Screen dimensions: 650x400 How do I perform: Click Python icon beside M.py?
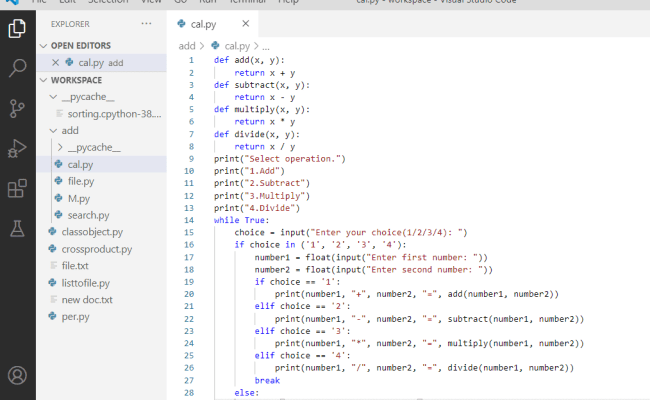click(x=58, y=198)
